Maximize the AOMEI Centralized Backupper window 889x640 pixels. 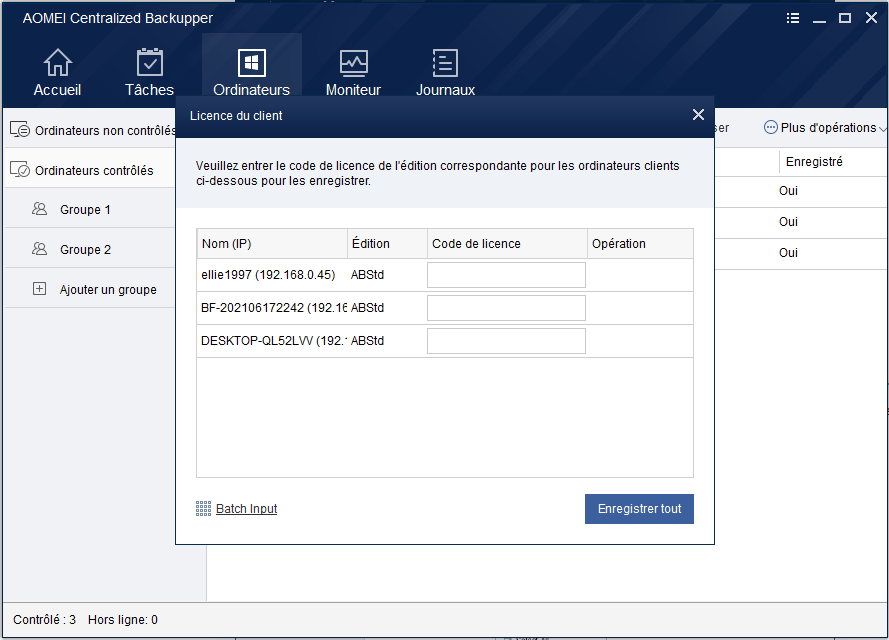tap(845, 18)
